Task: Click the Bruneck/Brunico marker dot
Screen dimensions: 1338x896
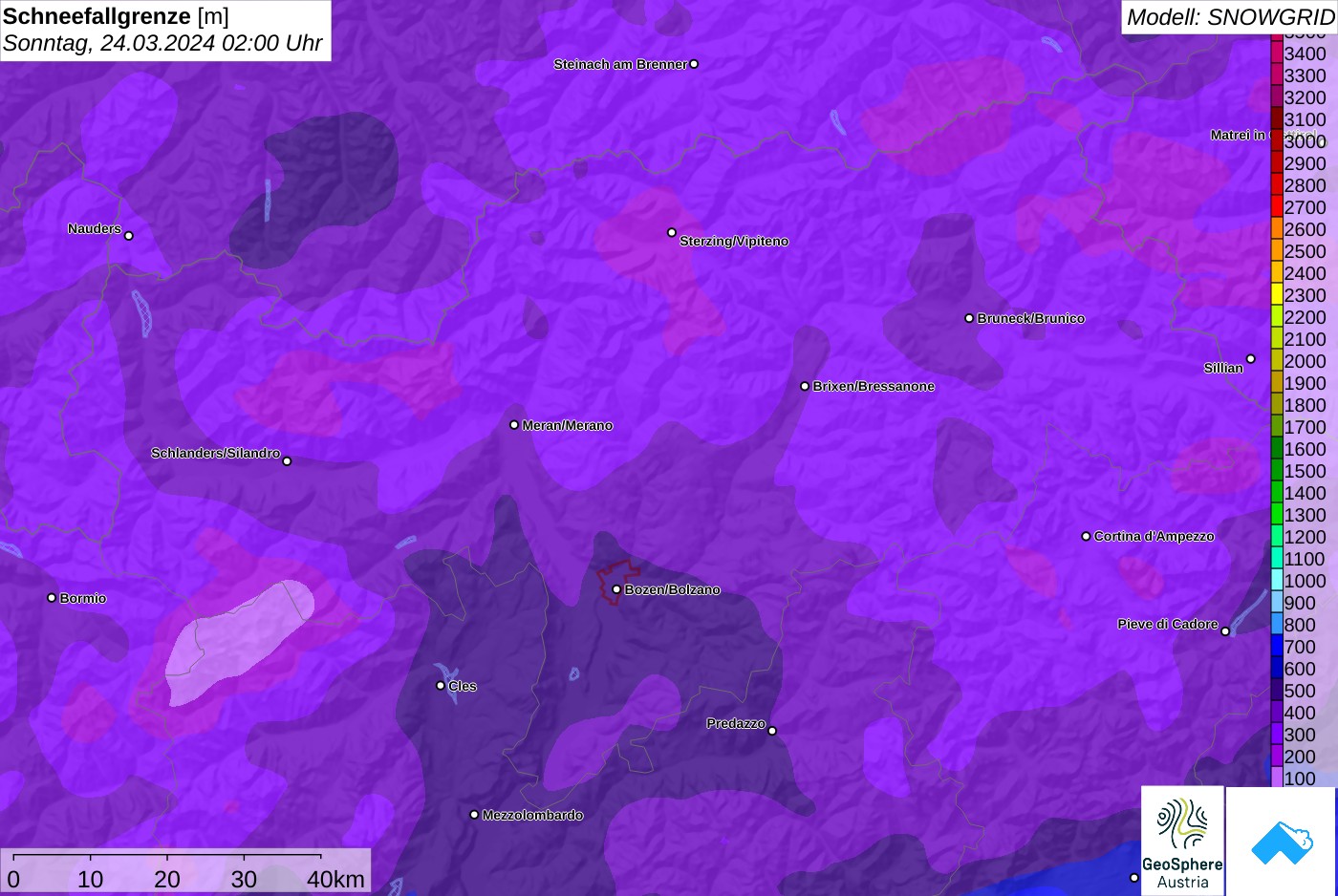Action: (969, 318)
